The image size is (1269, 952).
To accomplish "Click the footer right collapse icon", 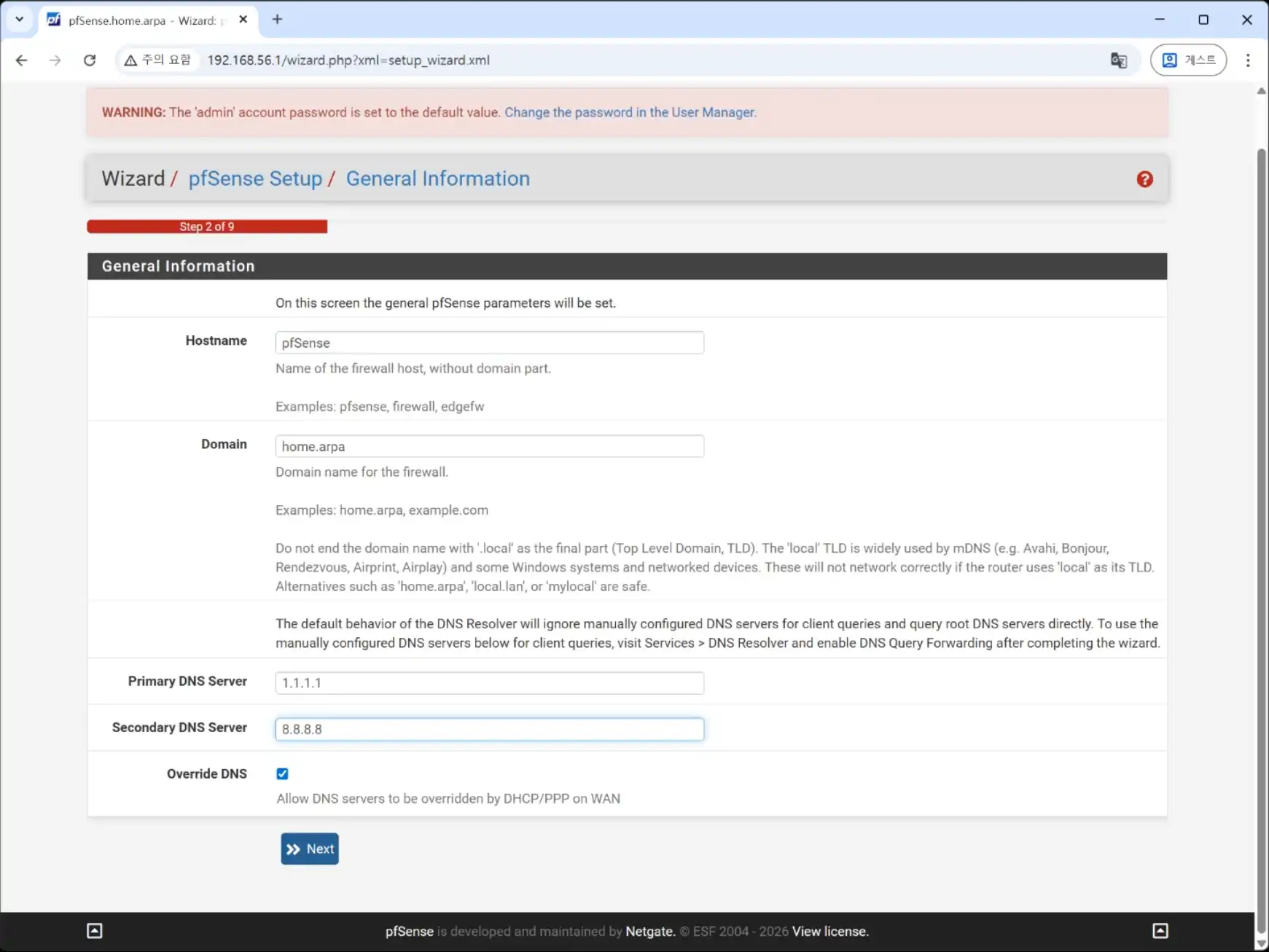I will (1160, 931).
